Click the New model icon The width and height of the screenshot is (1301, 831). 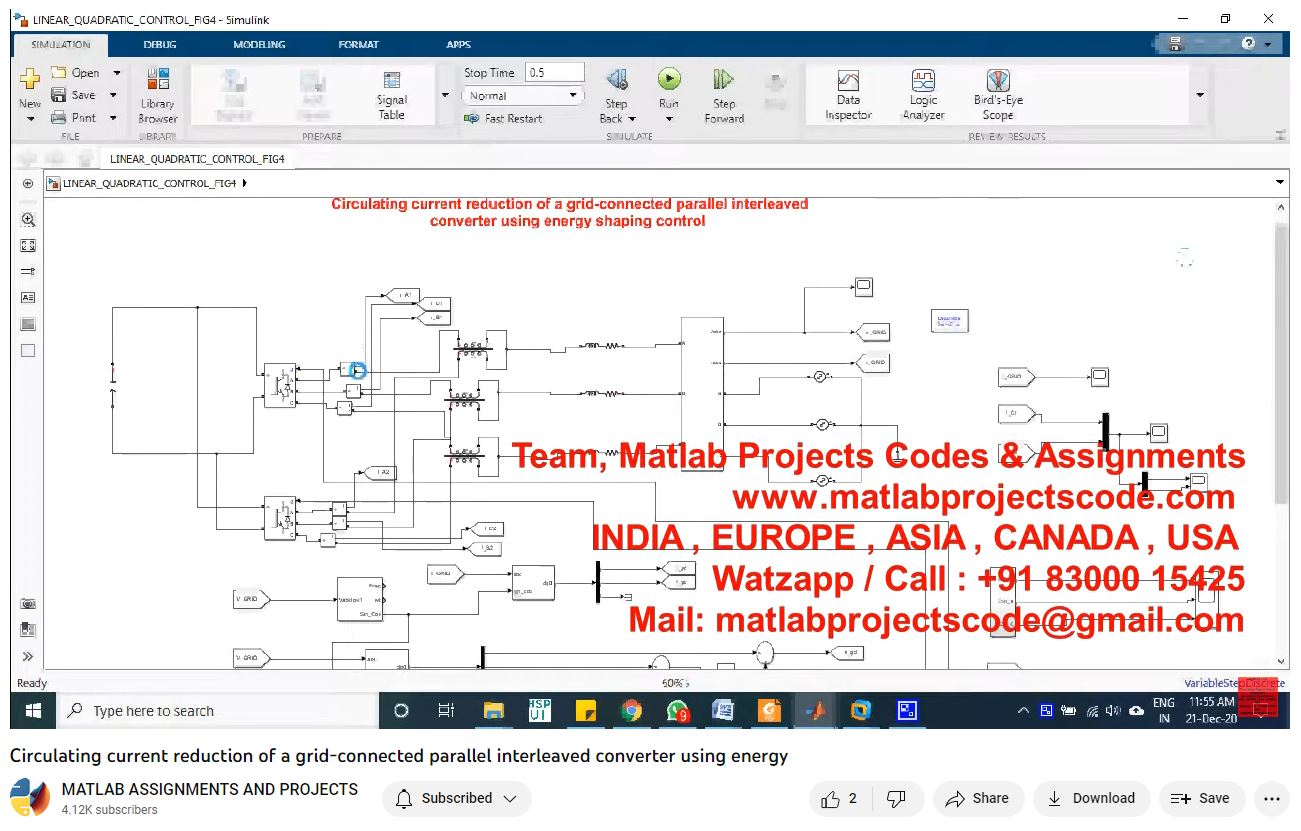tap(30, 79)
